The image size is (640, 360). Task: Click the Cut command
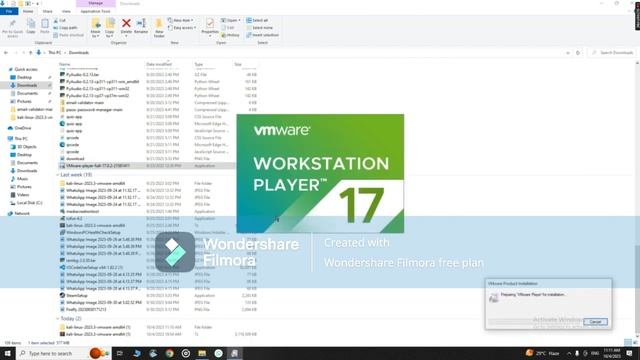click(60, 20)
